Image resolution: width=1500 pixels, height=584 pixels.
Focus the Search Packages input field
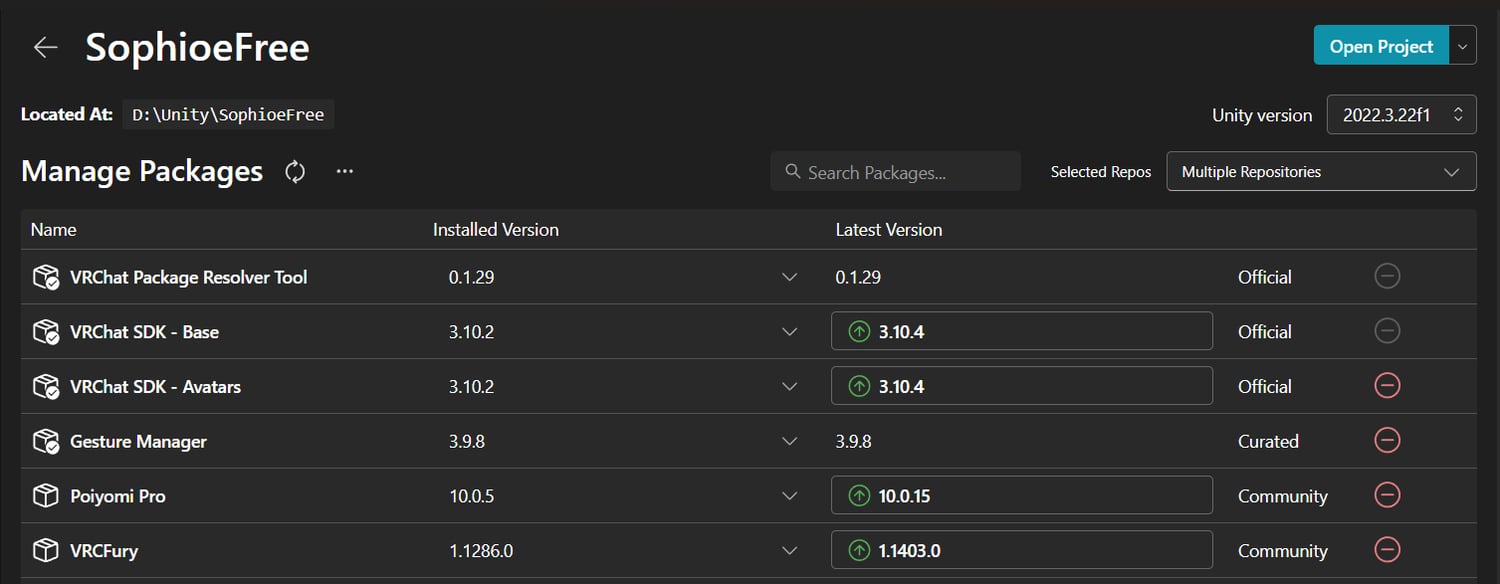point(895,172)
